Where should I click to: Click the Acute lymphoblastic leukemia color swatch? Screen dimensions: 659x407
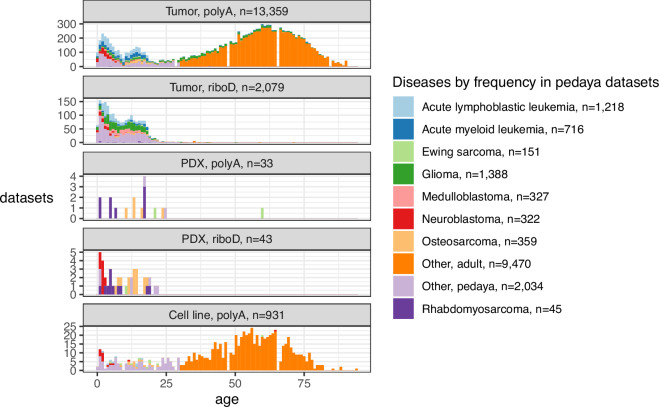coord(403,107)
